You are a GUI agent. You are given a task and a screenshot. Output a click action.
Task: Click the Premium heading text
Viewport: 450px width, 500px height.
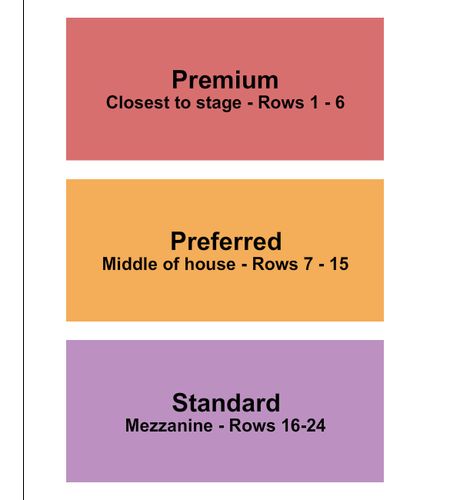225,81
